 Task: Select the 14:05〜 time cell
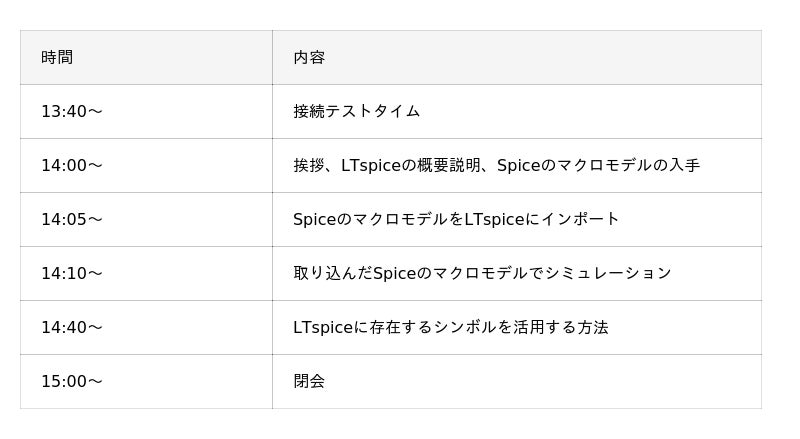[x=71, y=219]
